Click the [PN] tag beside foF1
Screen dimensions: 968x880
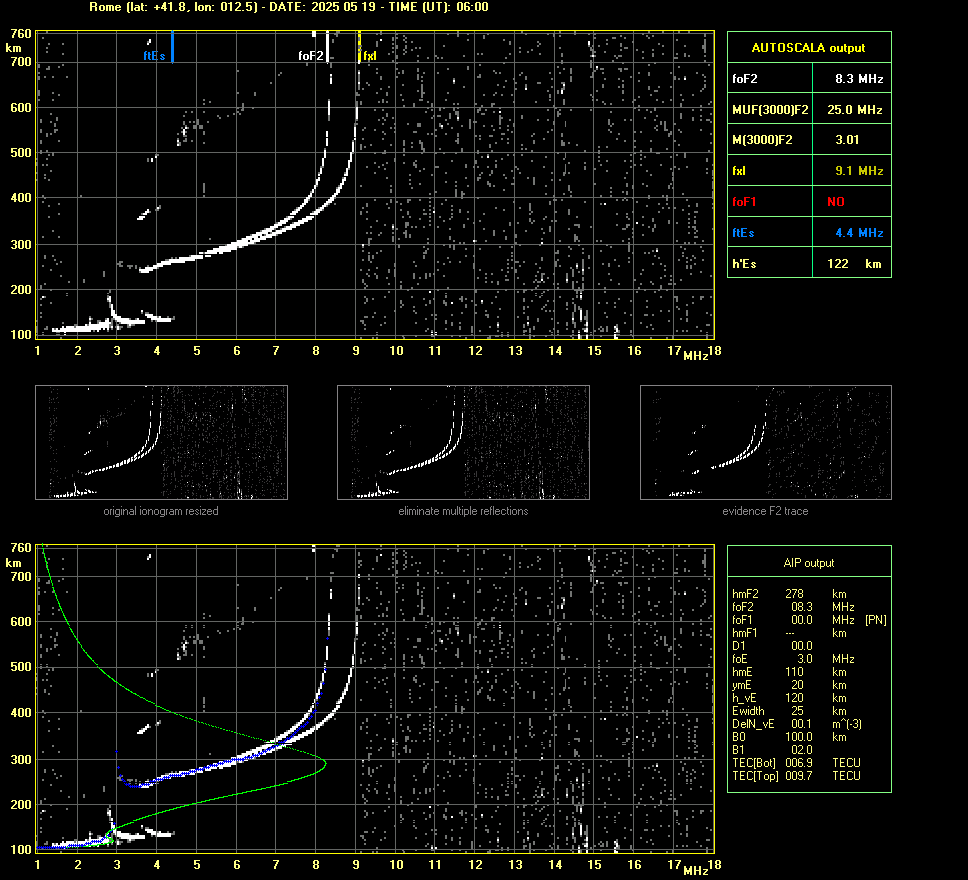[x=876, y=620]
